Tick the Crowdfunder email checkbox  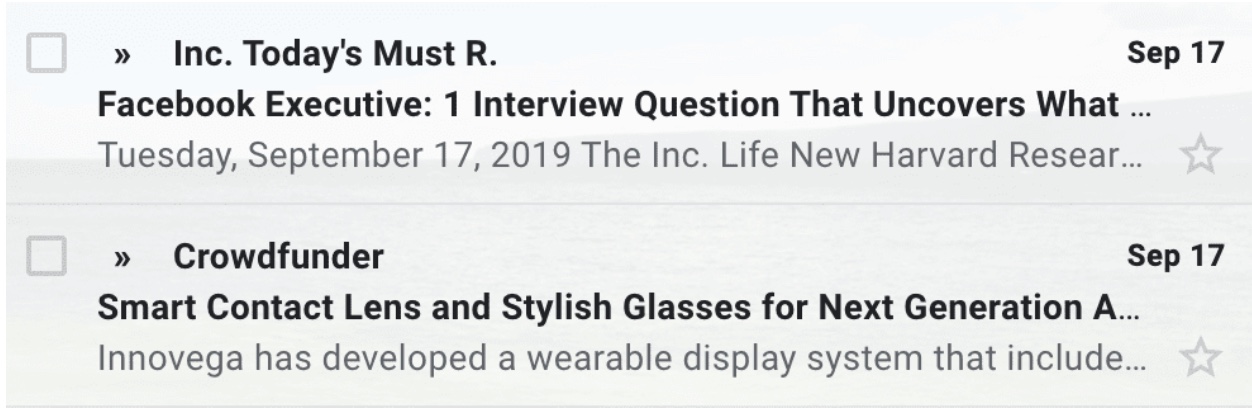coord(46,258)
